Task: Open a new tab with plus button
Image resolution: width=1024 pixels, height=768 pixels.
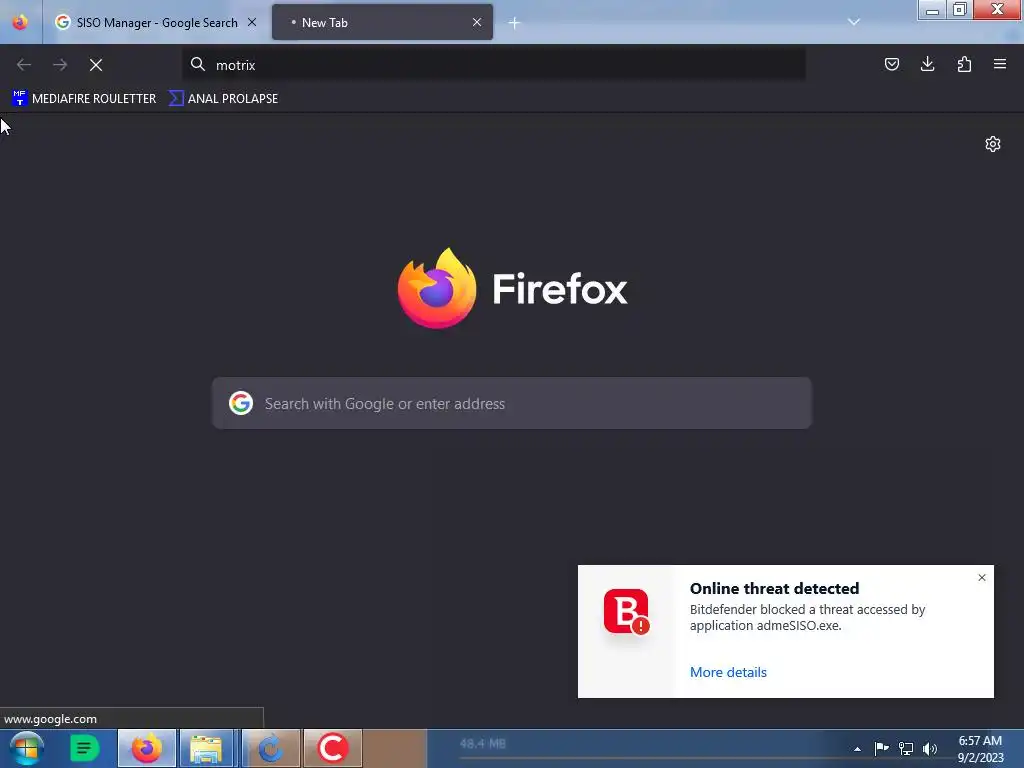Action: tap(514, 23)
